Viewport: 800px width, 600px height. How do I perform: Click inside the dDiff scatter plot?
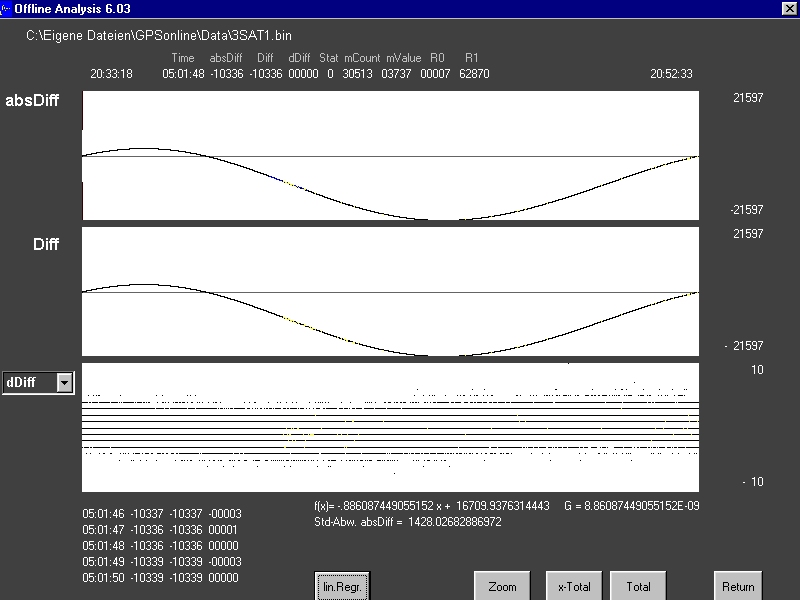[390, 428]
